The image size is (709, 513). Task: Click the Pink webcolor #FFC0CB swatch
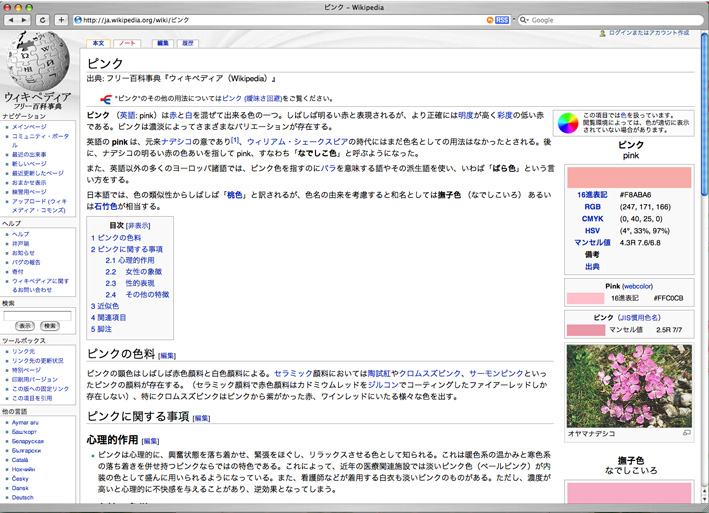(x=585, y=298)
